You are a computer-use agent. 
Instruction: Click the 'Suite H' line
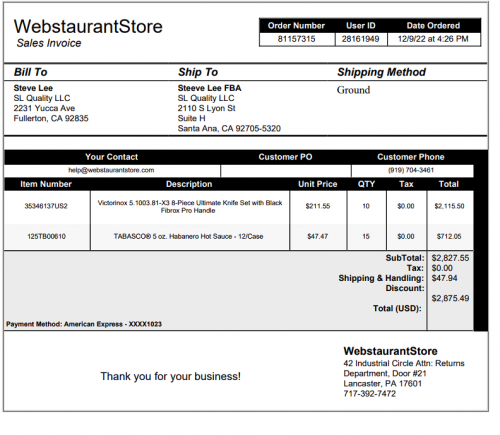tap(192, 118)
